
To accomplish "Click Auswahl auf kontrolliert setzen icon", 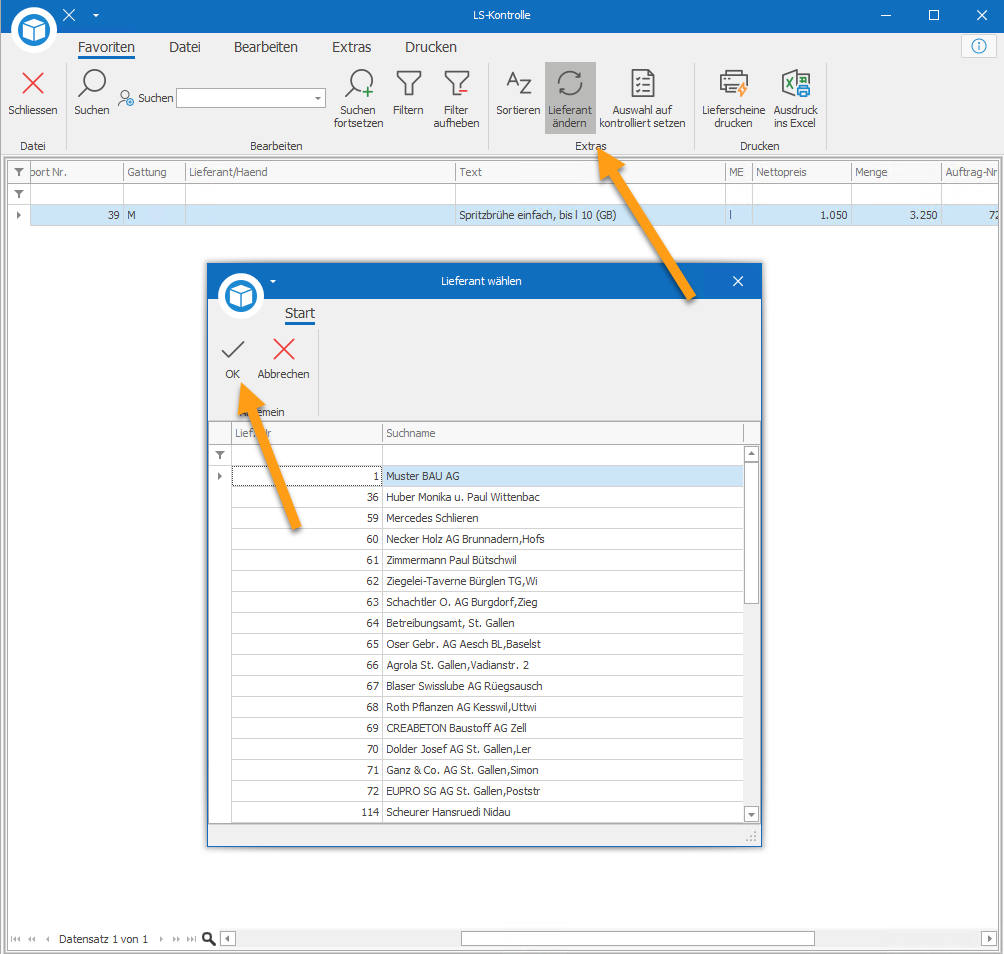I will click(642, 83).
